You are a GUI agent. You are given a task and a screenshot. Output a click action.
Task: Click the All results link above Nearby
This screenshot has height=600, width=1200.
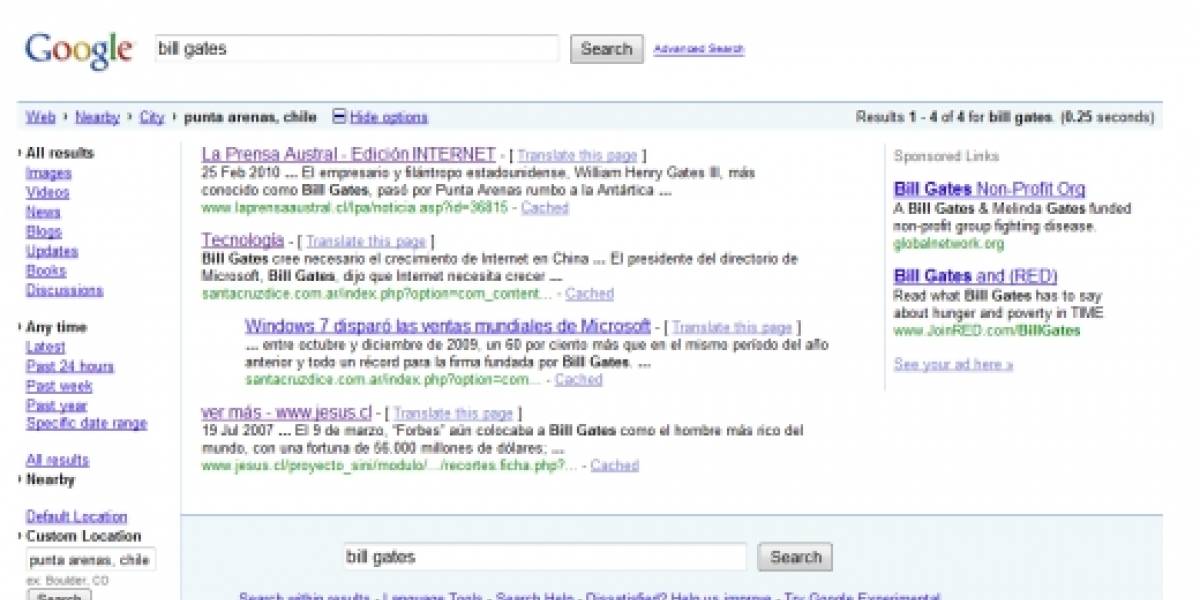click(57, 460)
